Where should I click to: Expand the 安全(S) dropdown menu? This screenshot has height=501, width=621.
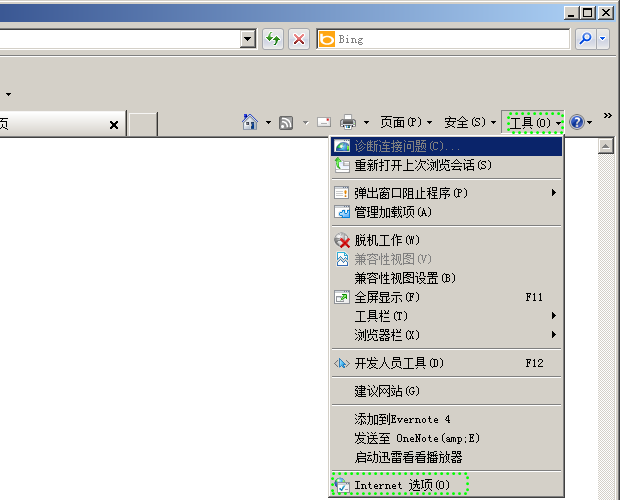click(x=470, y=122)
